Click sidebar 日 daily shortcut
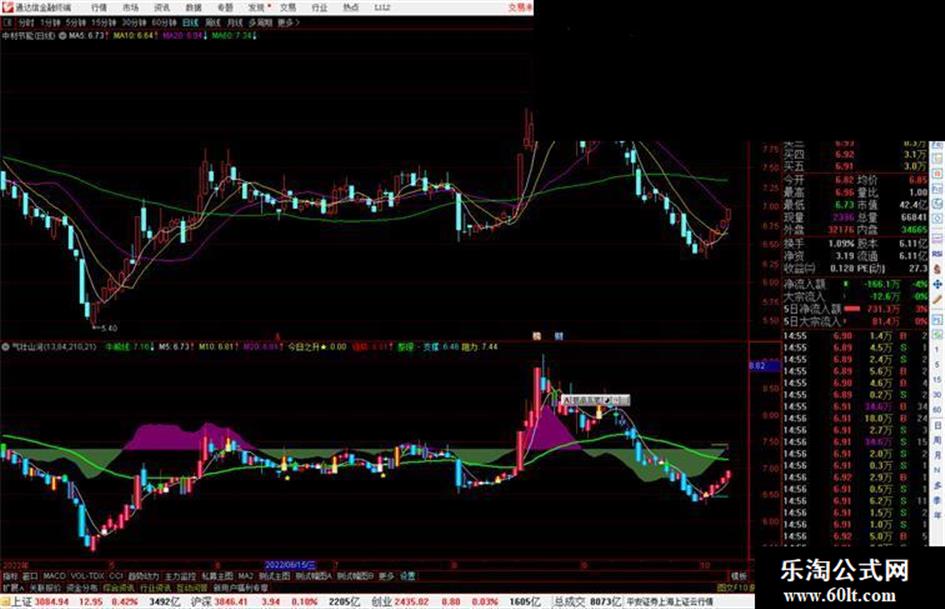945x609 pixels. (937, 426)
